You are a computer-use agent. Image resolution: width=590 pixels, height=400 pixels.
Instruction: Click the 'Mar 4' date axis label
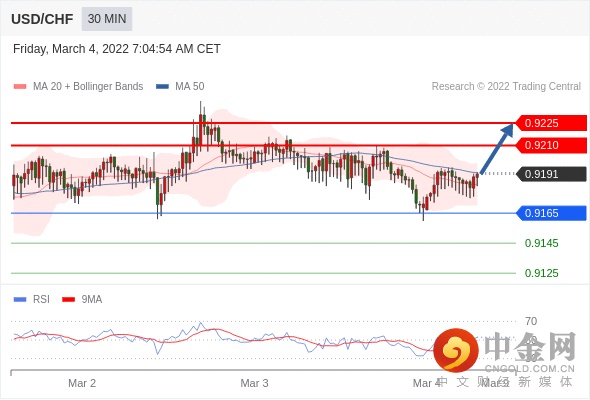tap(426, 383)
